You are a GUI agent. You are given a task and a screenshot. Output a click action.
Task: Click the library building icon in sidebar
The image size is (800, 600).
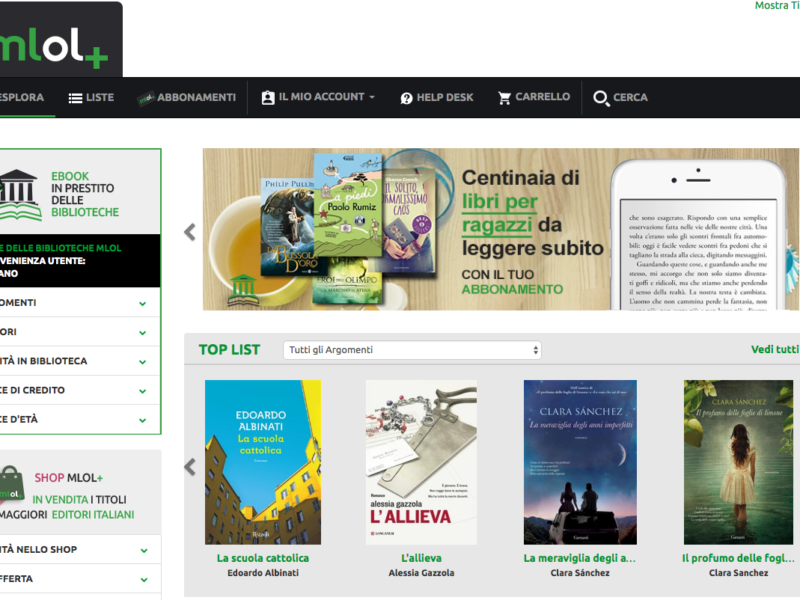point(20,195)
